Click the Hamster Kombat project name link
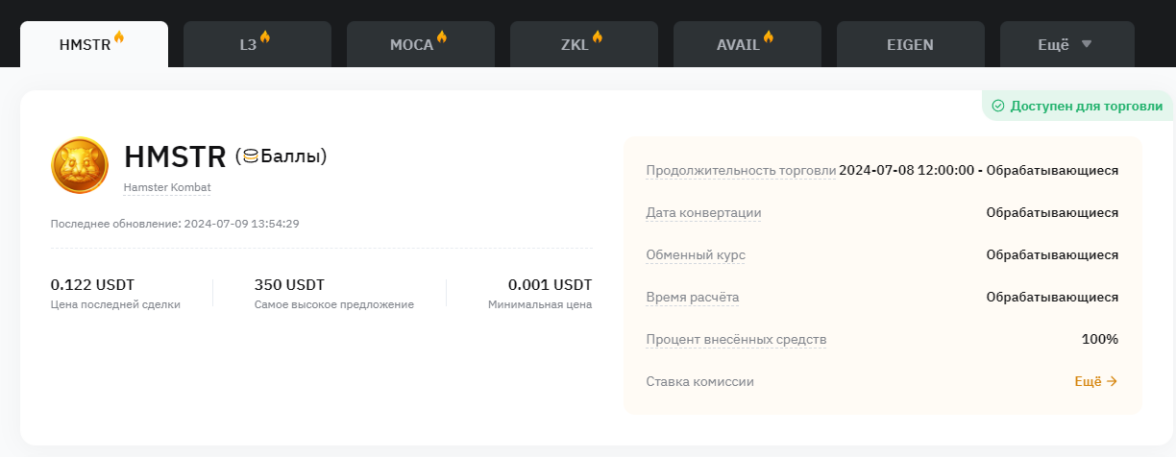Screen dimensions: 1176x457 point(167,187)
